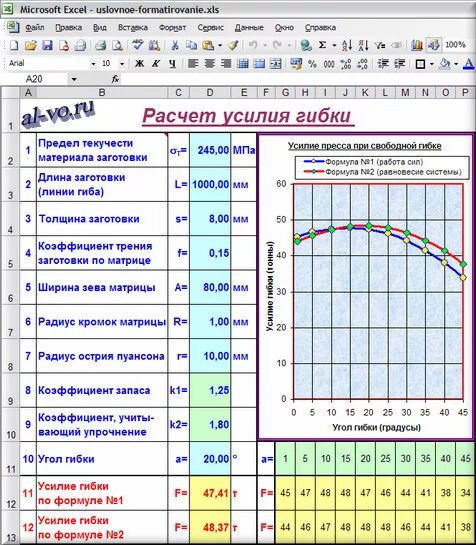The image size is (476, 545).
Task: Select the chart title Усилие пресса при свободной гибке
Action: coord(364,146)
